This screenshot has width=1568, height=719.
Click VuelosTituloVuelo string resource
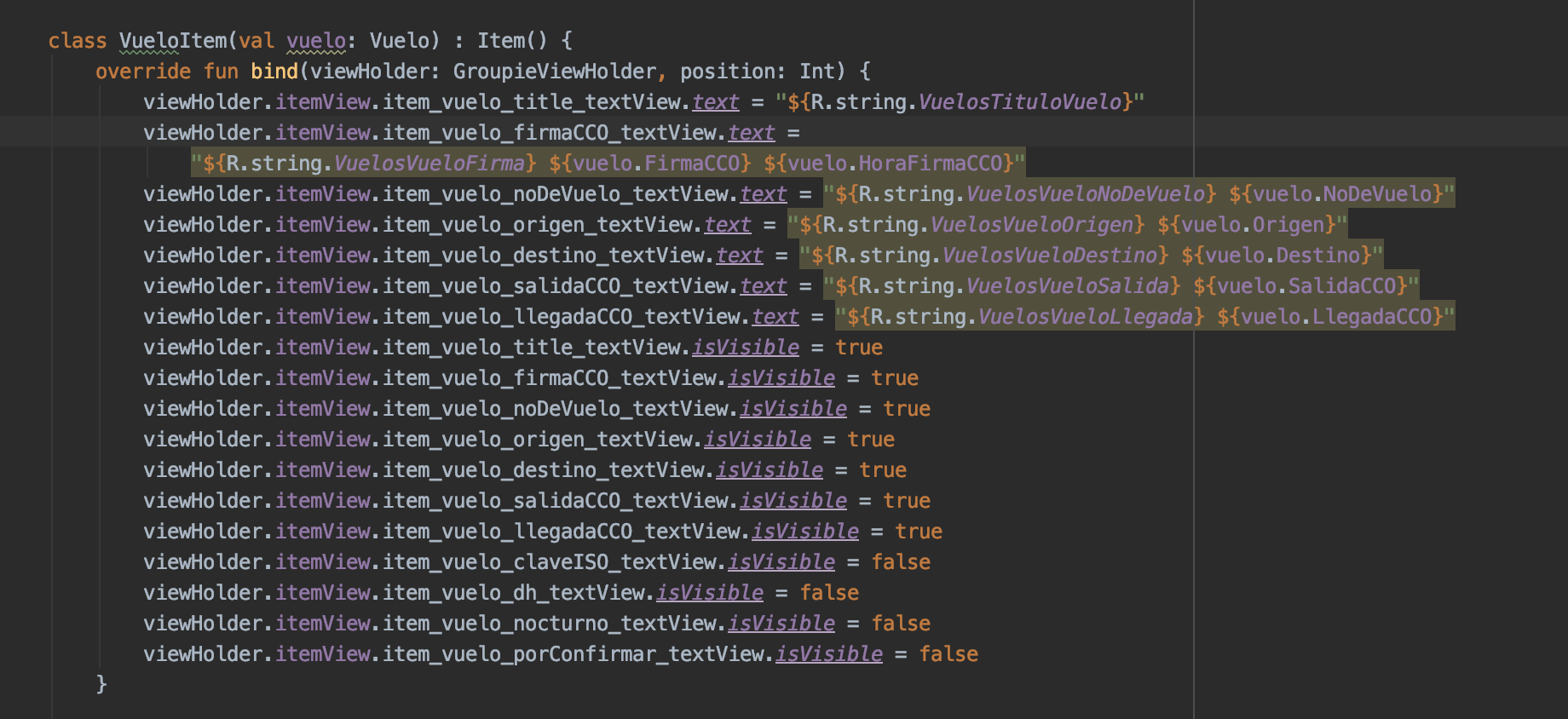(1019, 102)
